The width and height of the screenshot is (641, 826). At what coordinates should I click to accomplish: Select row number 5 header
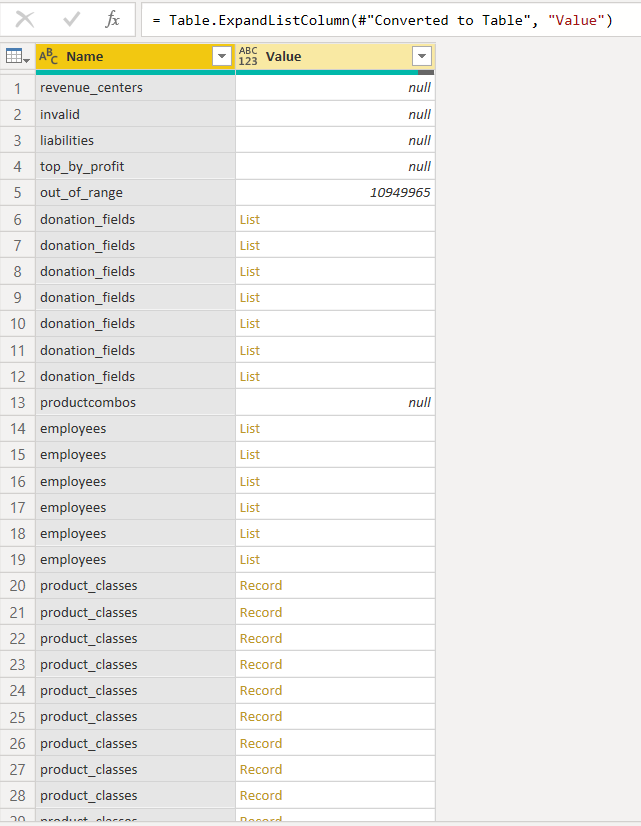pos(17,192)
